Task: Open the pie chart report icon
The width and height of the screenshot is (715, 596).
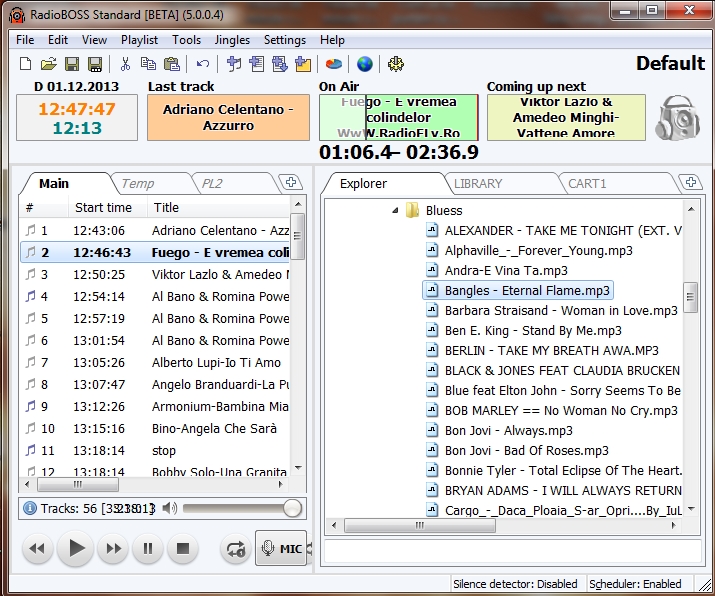Action: click(334, 64)
